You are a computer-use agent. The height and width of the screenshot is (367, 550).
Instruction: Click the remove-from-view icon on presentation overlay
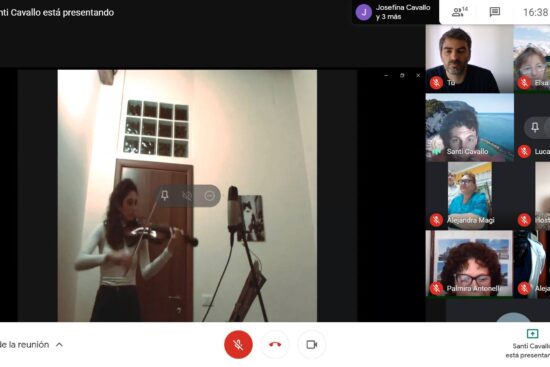pos(187,195)
